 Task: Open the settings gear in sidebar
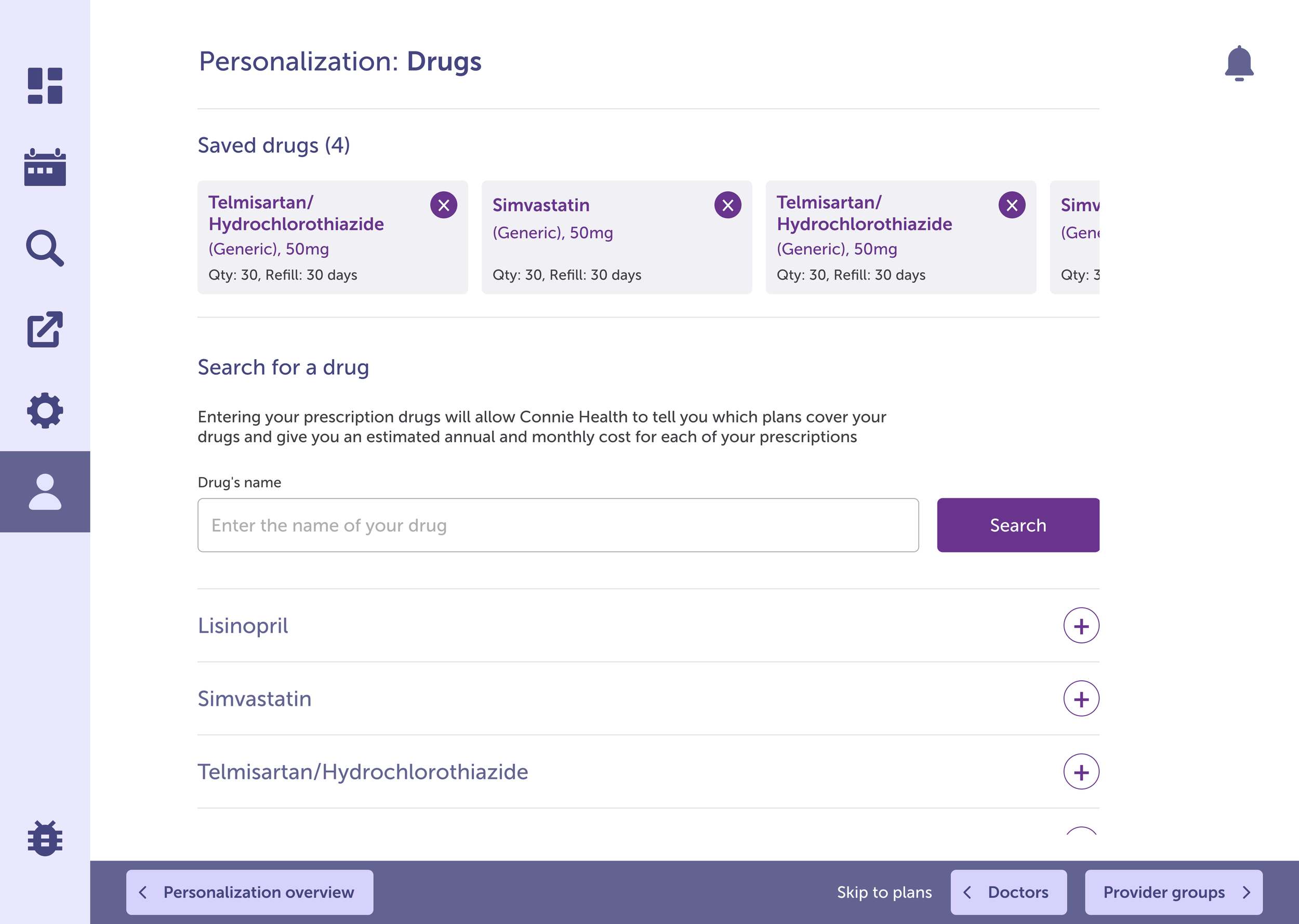45,411
